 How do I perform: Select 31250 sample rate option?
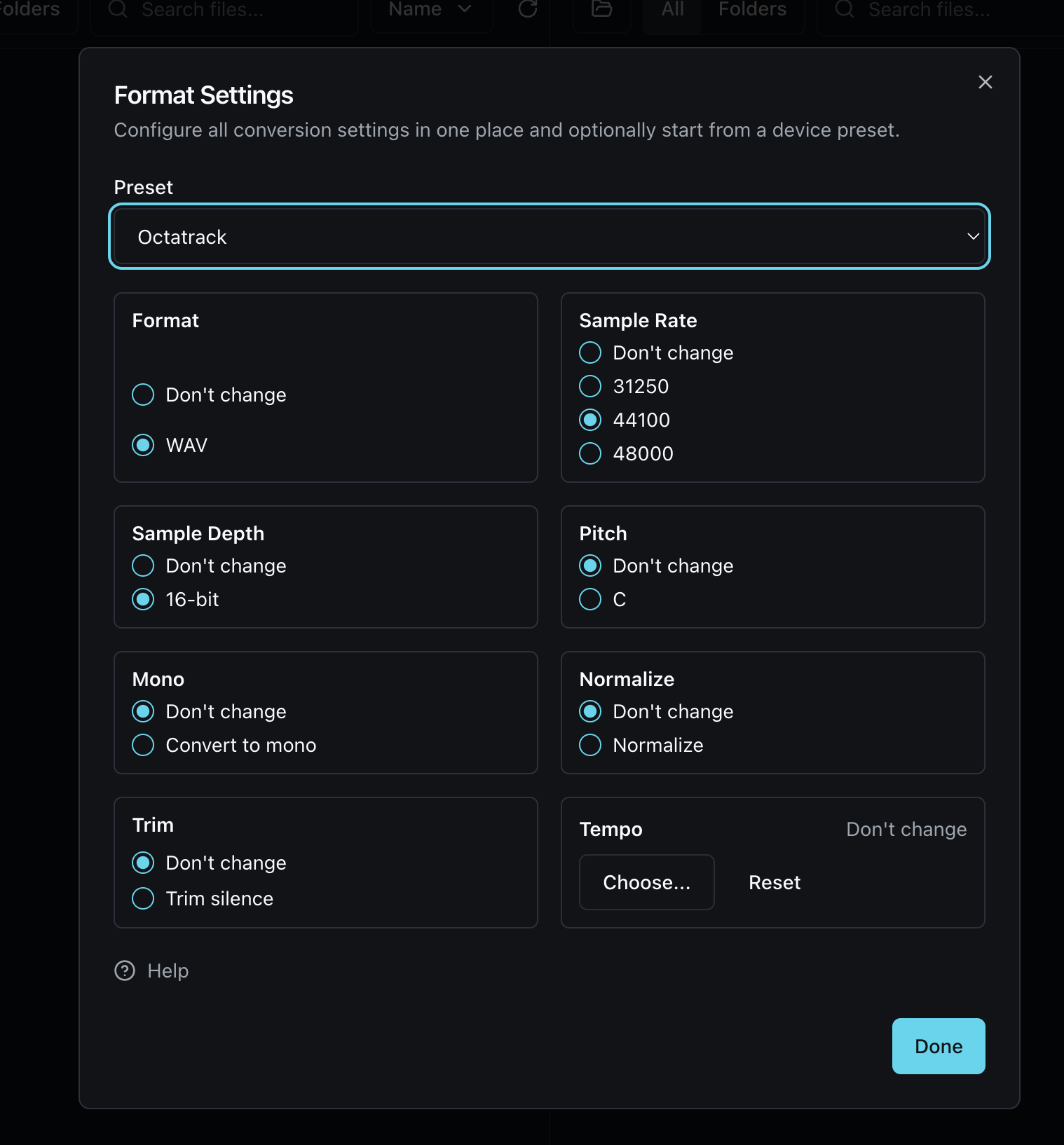pos(590,386)
